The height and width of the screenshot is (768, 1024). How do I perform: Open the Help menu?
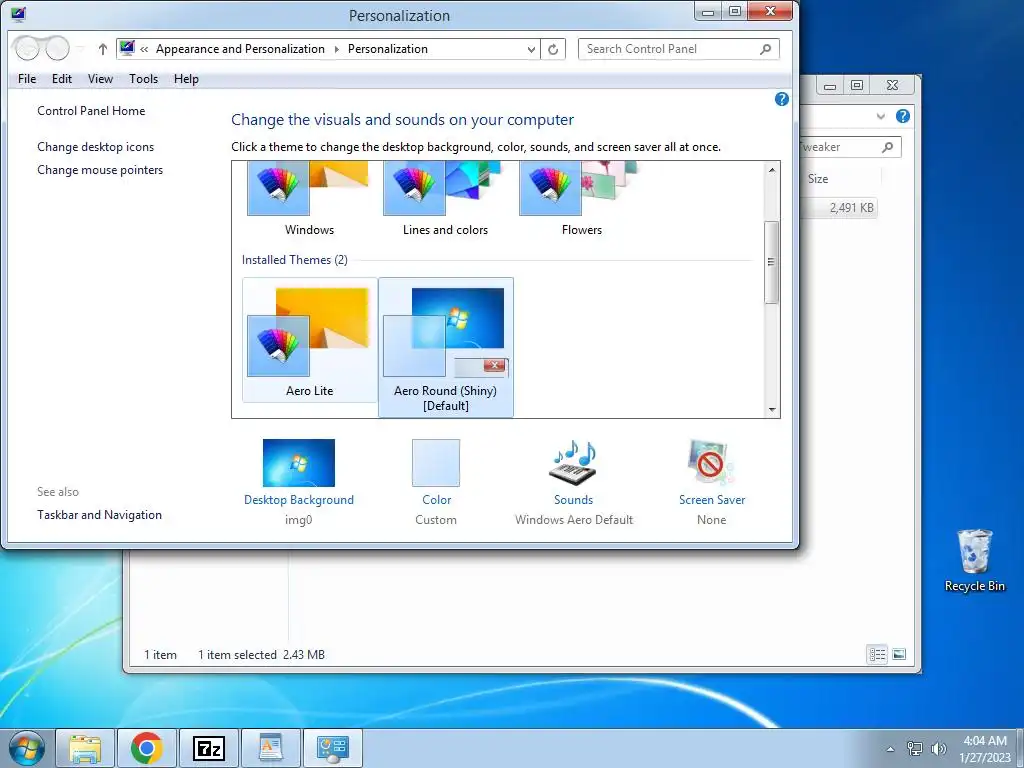point(186,79)
